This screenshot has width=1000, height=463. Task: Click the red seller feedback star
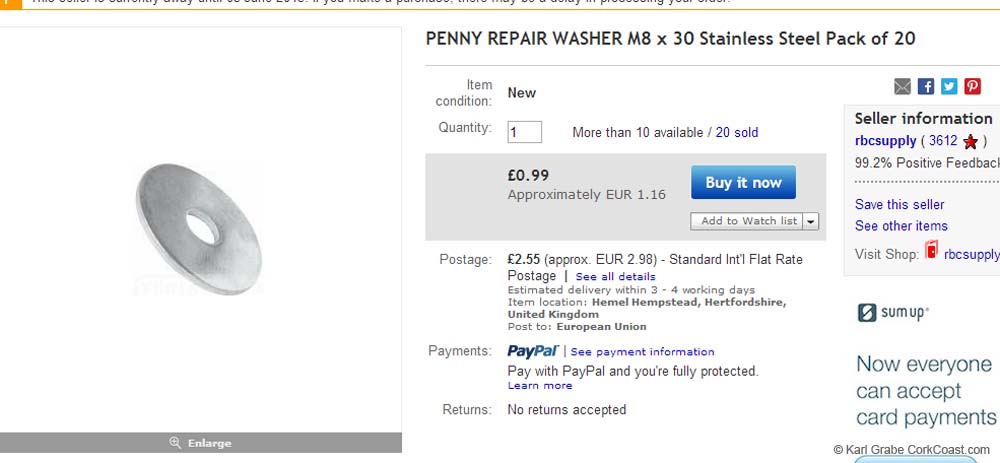coord(970,142)
